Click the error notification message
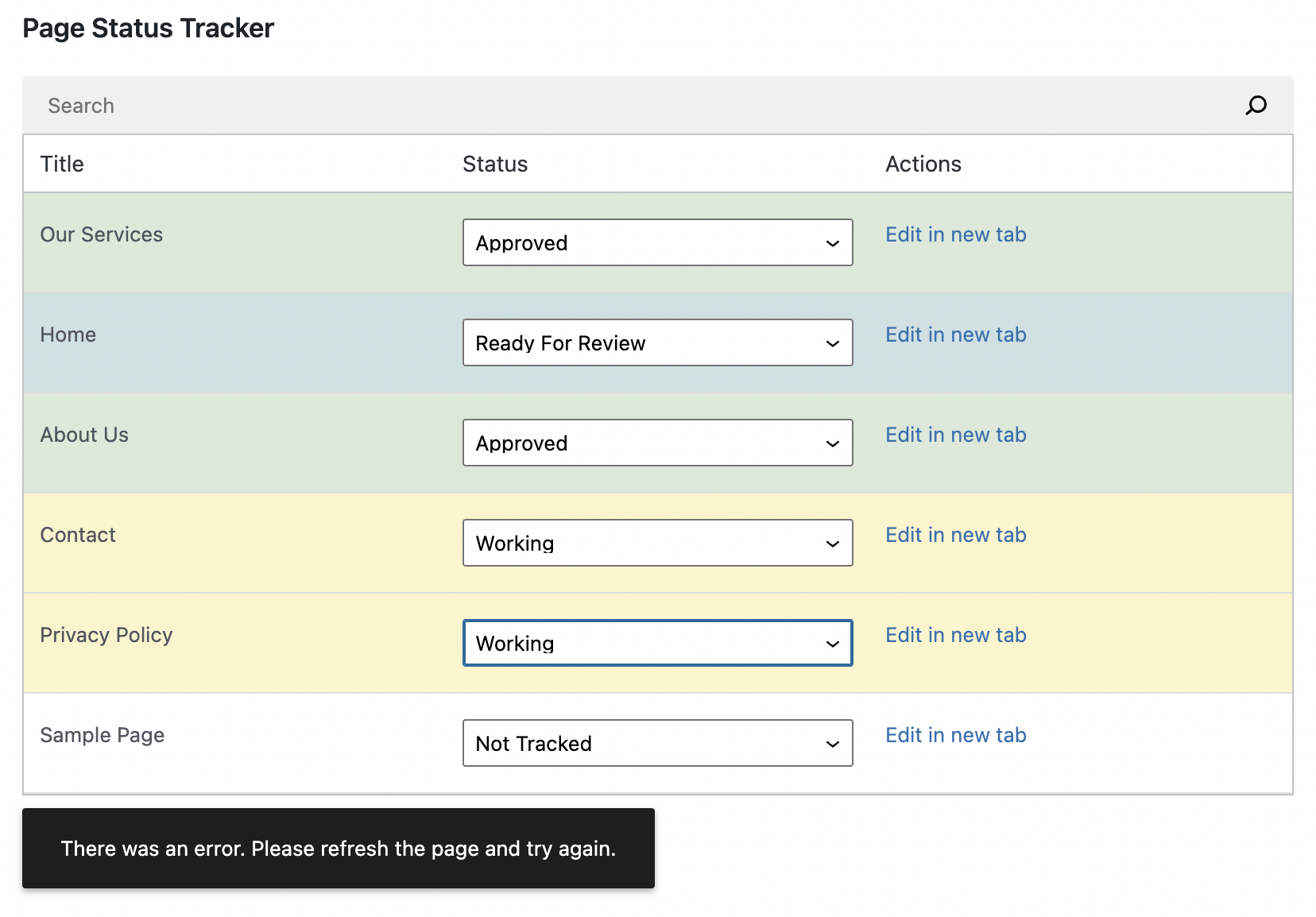Viewport: 1316px width, 917px height. (x=339, y=849)
